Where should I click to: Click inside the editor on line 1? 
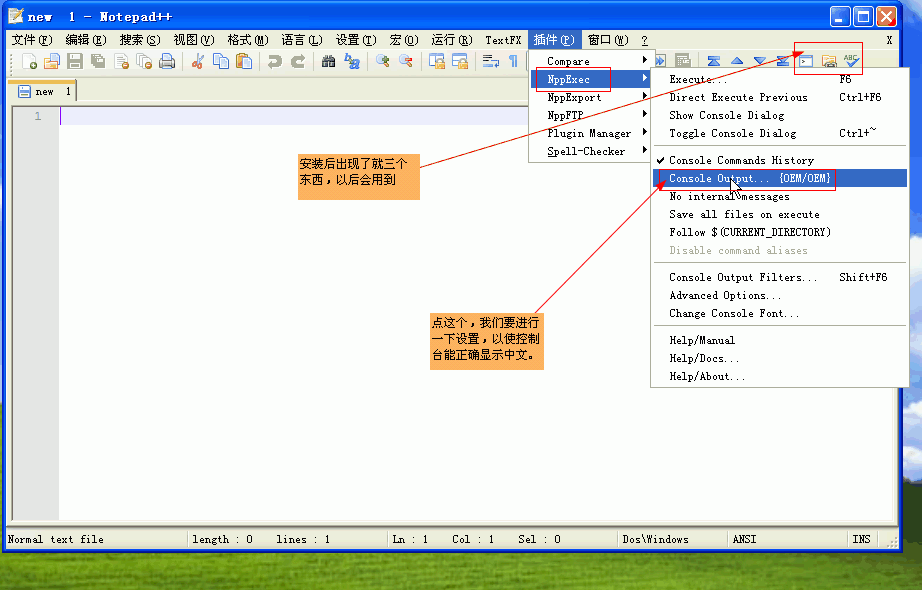click(x=294, y=116)
